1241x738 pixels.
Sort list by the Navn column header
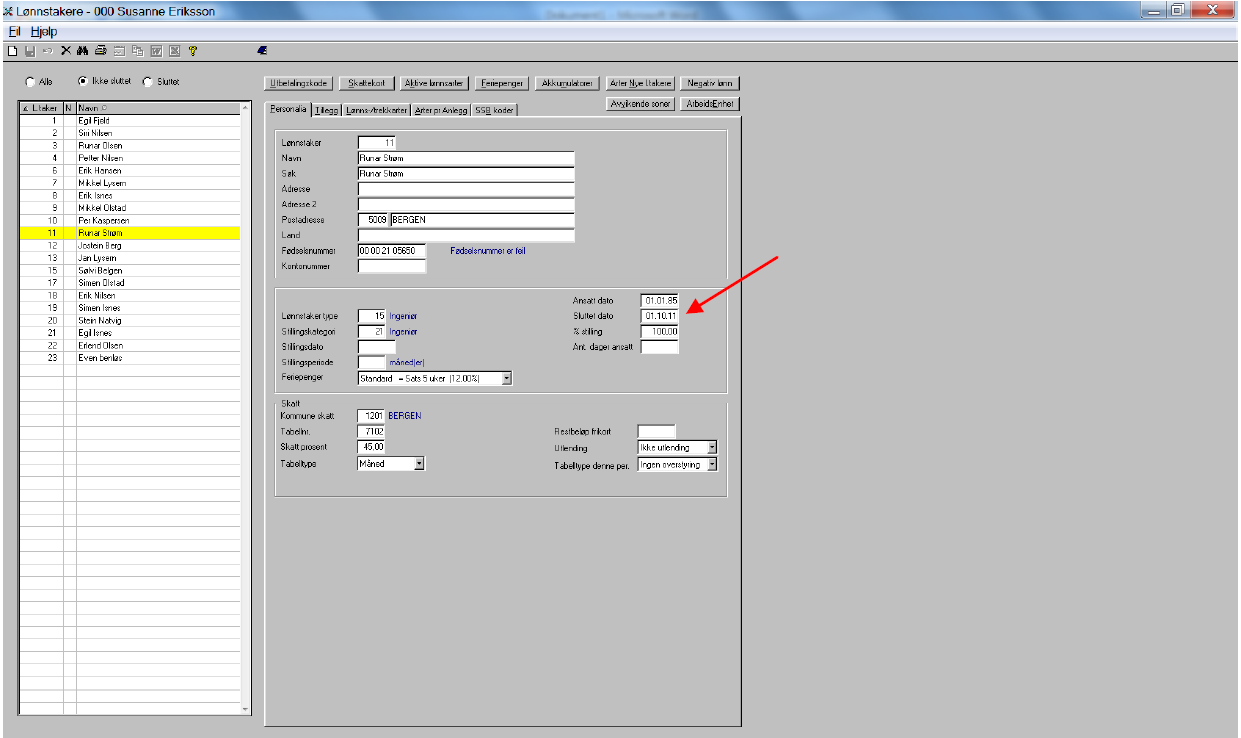pyautogui.click(x=158, y=107)
